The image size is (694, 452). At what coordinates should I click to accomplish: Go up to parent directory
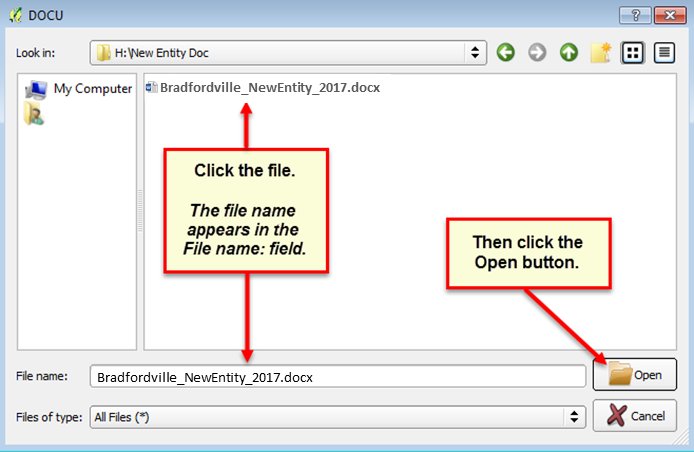569,53
